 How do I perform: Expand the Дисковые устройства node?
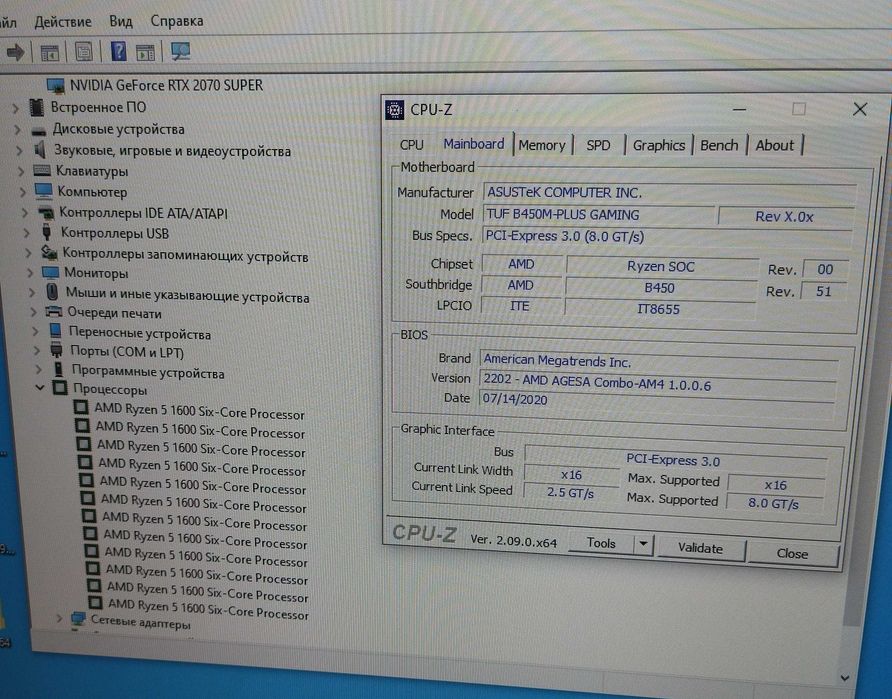tap(18, 130)
